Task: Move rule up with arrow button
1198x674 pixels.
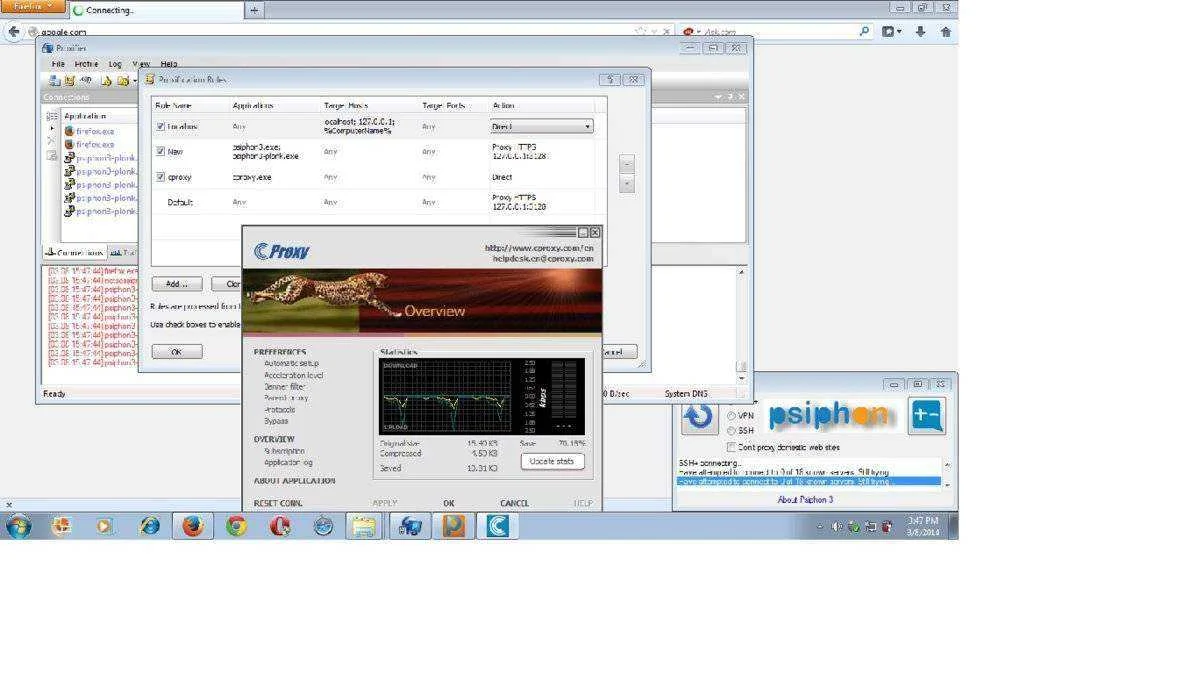Action: 627,164
